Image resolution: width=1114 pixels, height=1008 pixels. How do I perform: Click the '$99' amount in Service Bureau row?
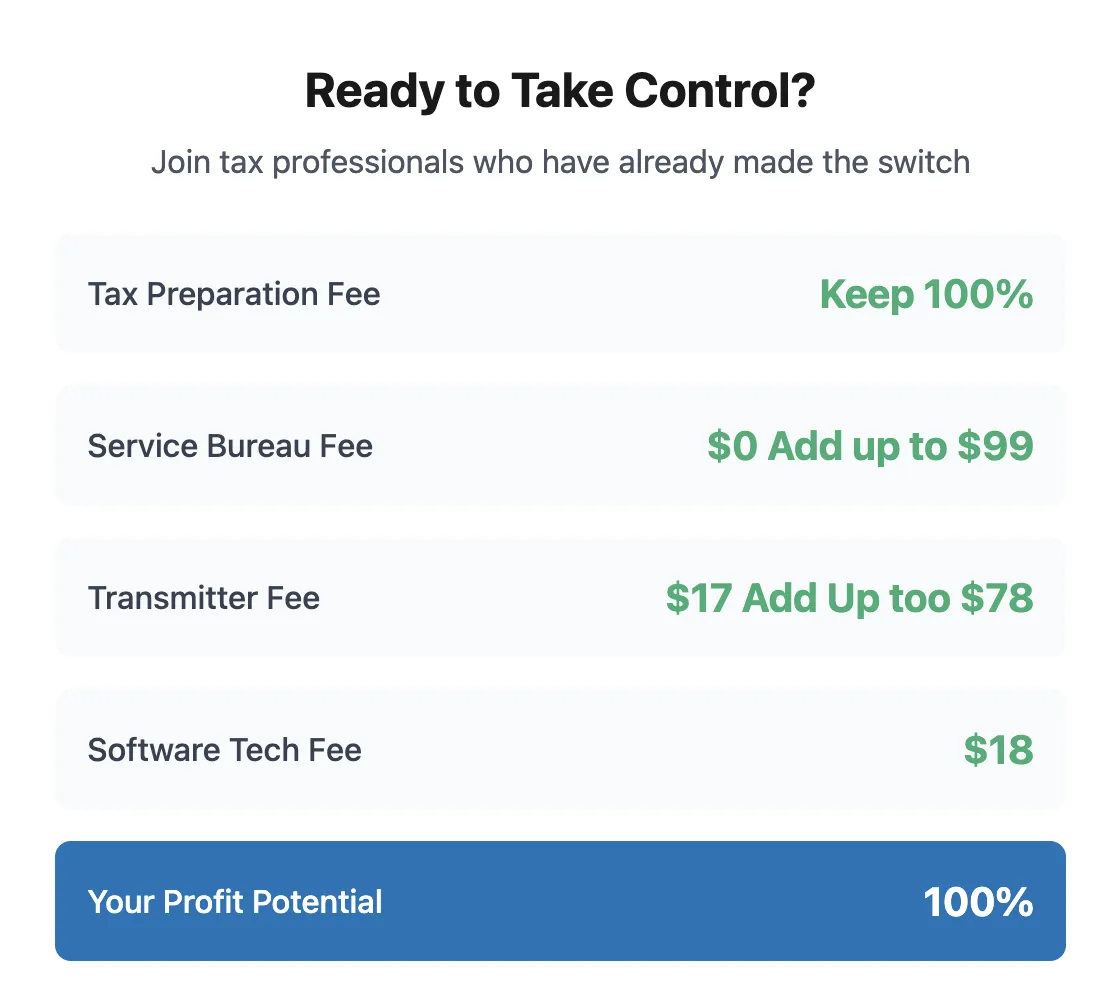point(995,446)
